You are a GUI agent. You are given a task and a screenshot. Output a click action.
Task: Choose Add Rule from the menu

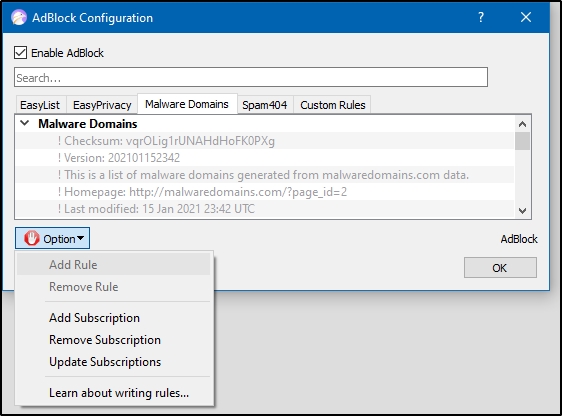(x=114, y=264)
